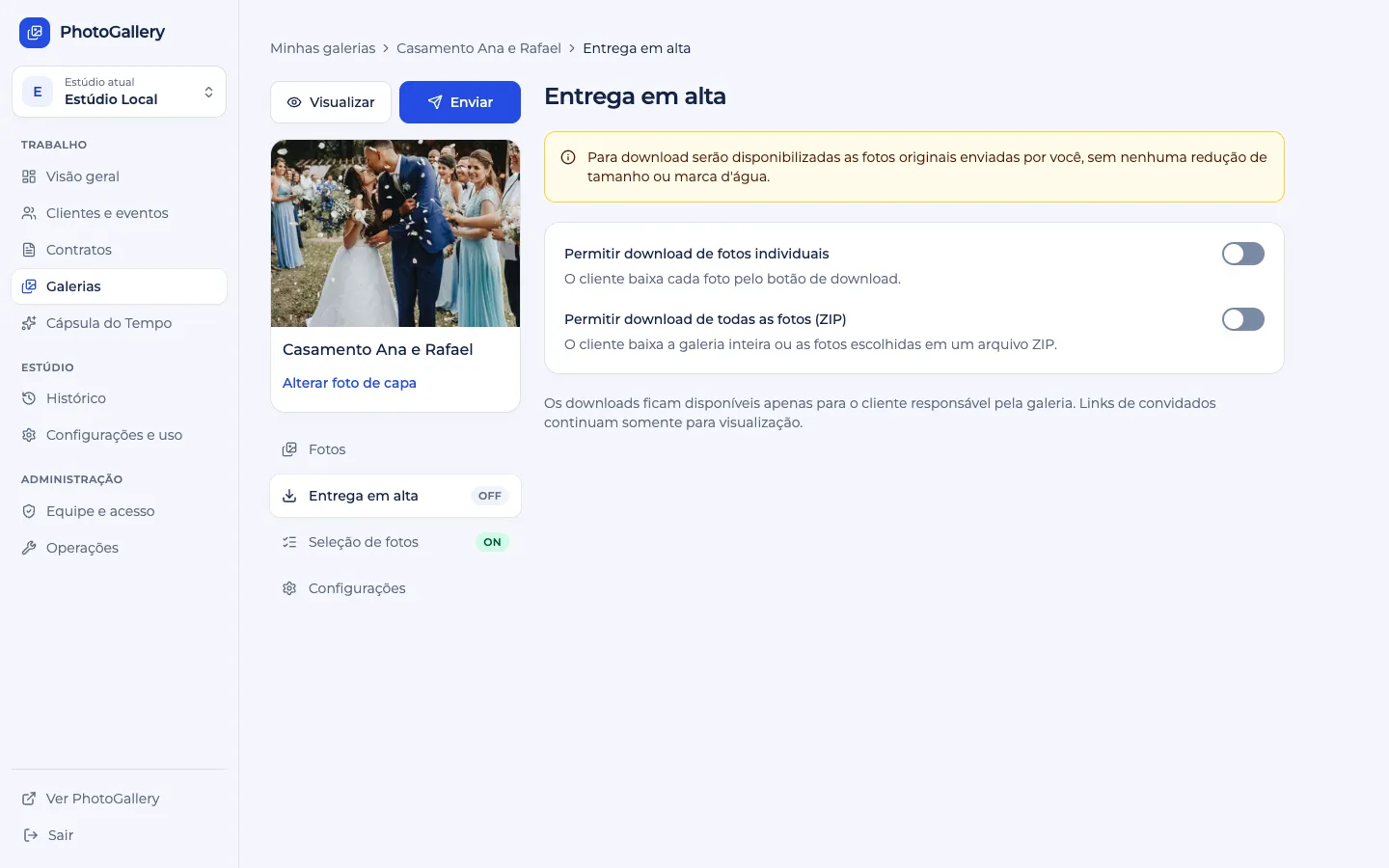Send the gallery with Enviar button
This screenshot has height=868, width=1389.
[460, 102]
